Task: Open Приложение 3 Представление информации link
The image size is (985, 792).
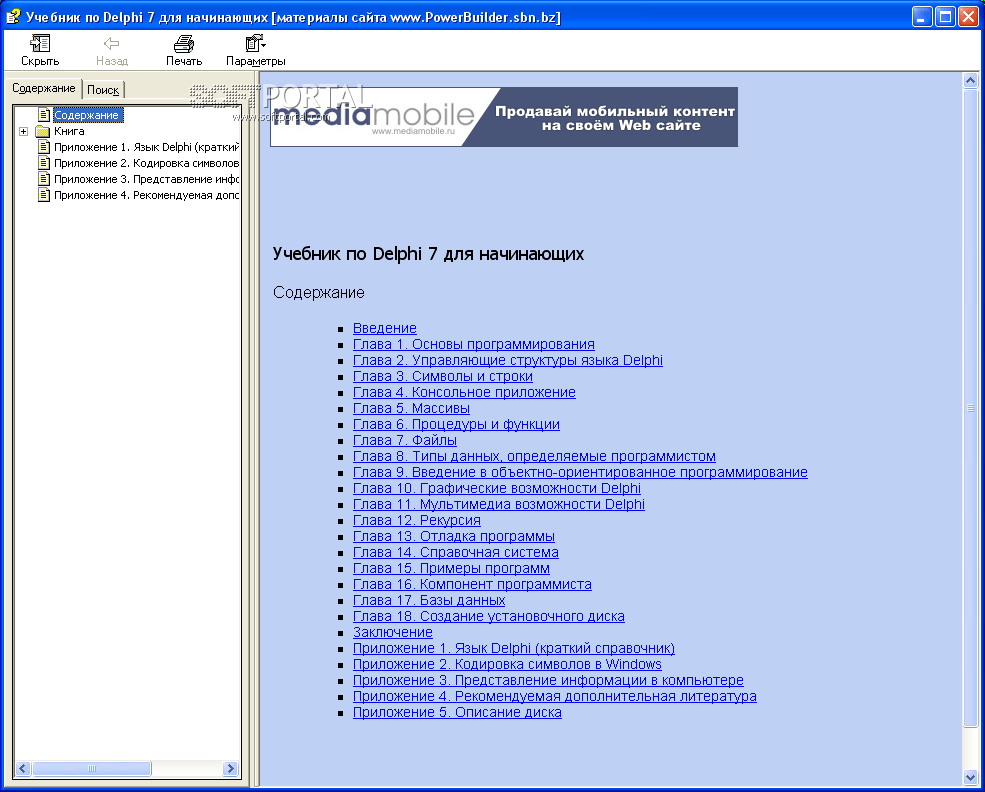Action: 548,680
